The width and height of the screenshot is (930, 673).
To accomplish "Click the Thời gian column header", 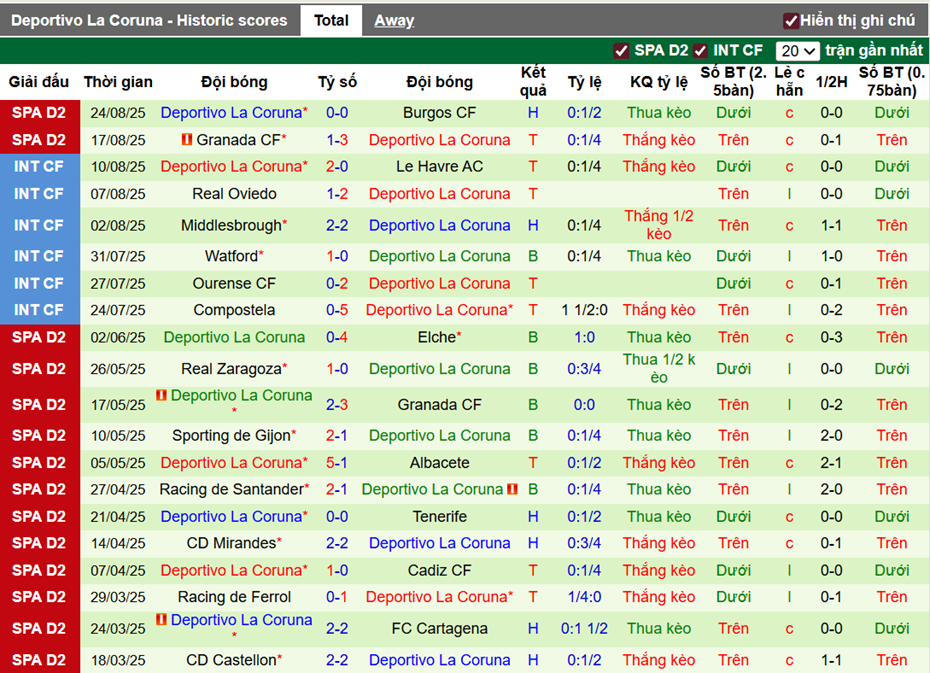I will [x=118, y=82].
